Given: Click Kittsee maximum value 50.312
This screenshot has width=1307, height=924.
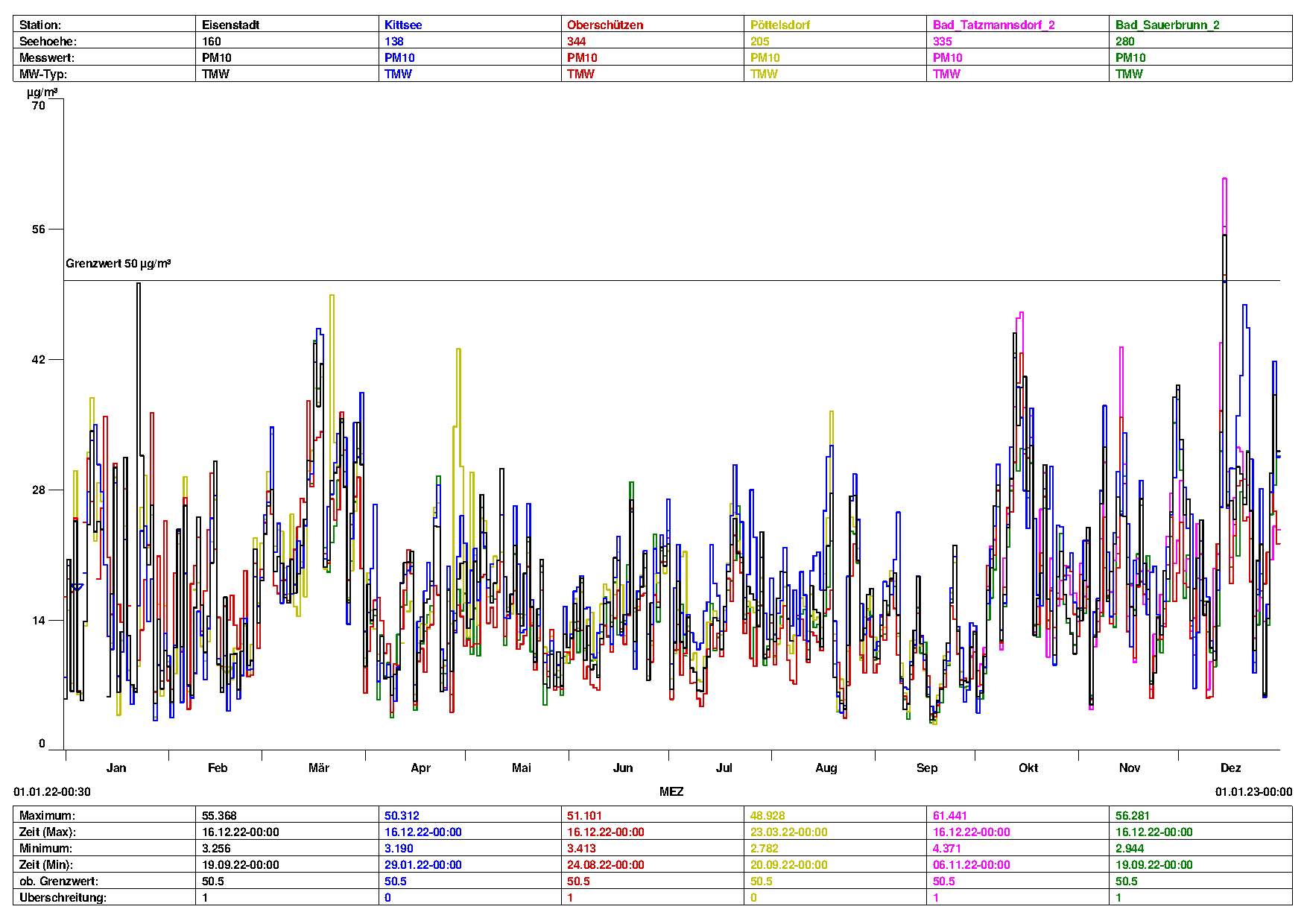Looking at the screenshot, I should point(402,815).
